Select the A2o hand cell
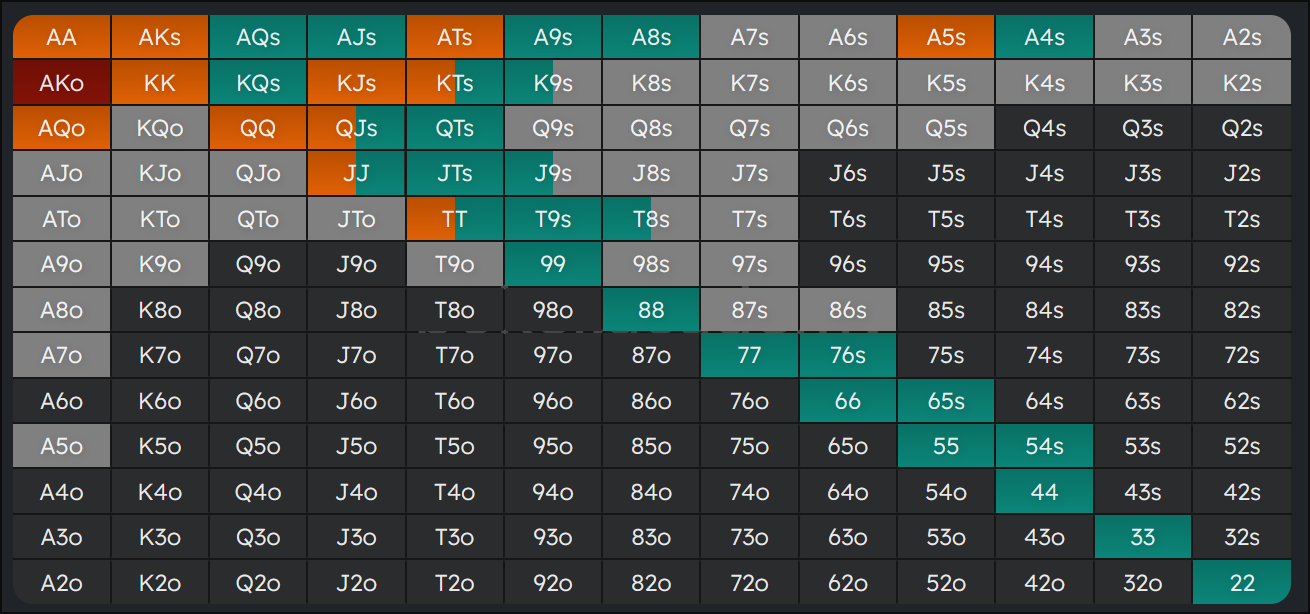Image resolution: width=1310 pixels, height=614 pixels. coord(61,583)
